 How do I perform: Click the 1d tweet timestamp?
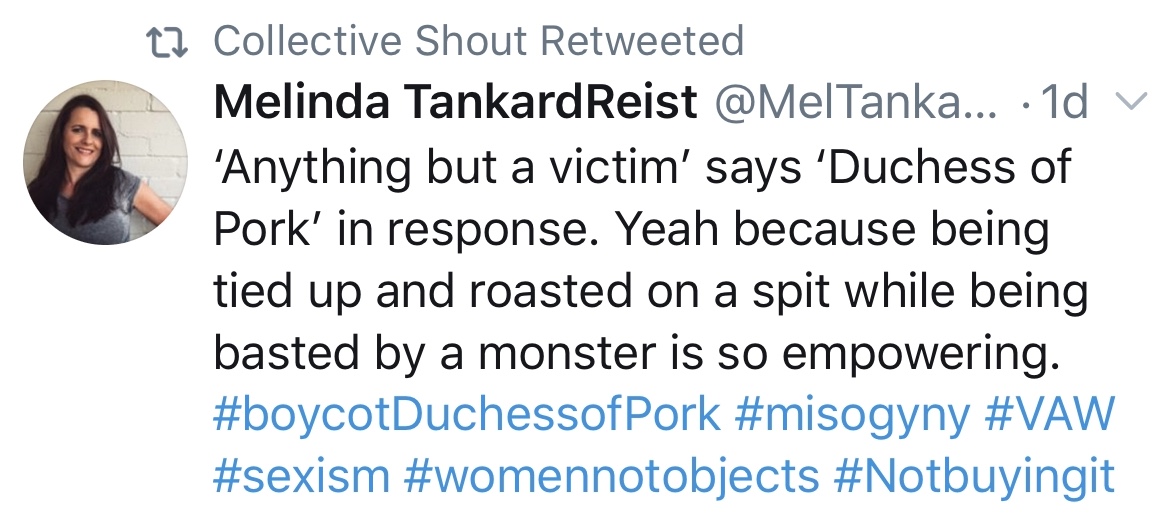1062,103
